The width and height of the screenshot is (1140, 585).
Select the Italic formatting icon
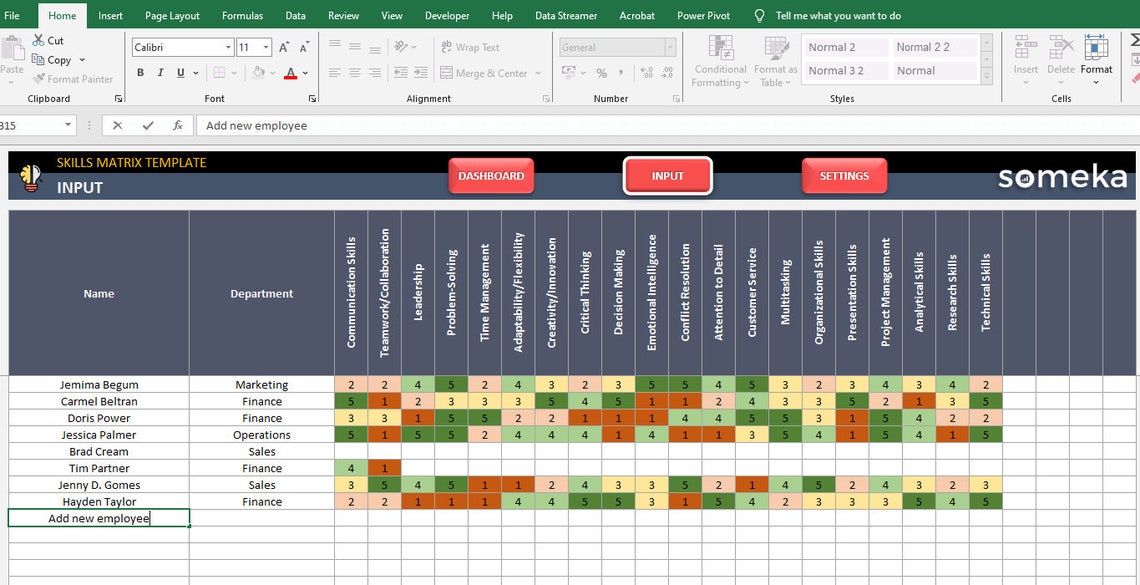[x=159, y=73]
